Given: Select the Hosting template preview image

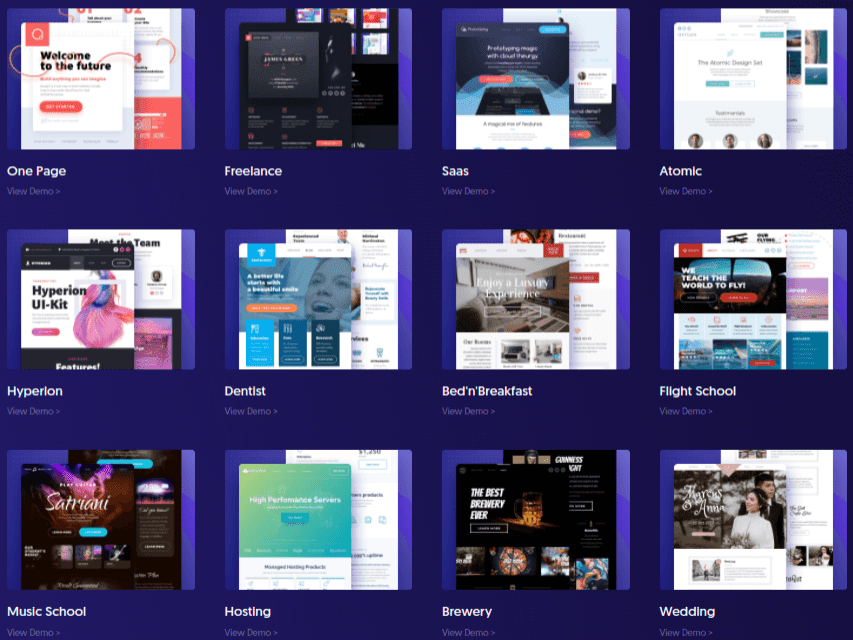Looking at the screenshot, I should [x=318, y=519].
